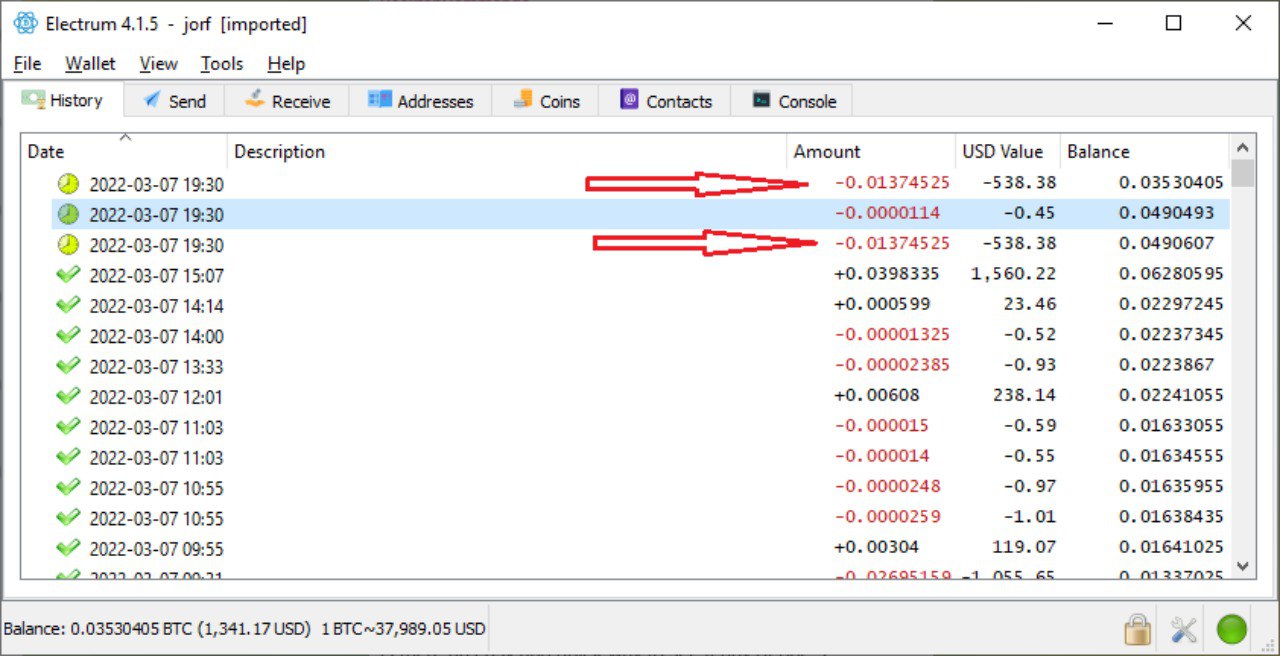Click the checkmark icon on the -0.0000248 transaction
This screenshot has width=1280, height=656.
click(68, 487)
